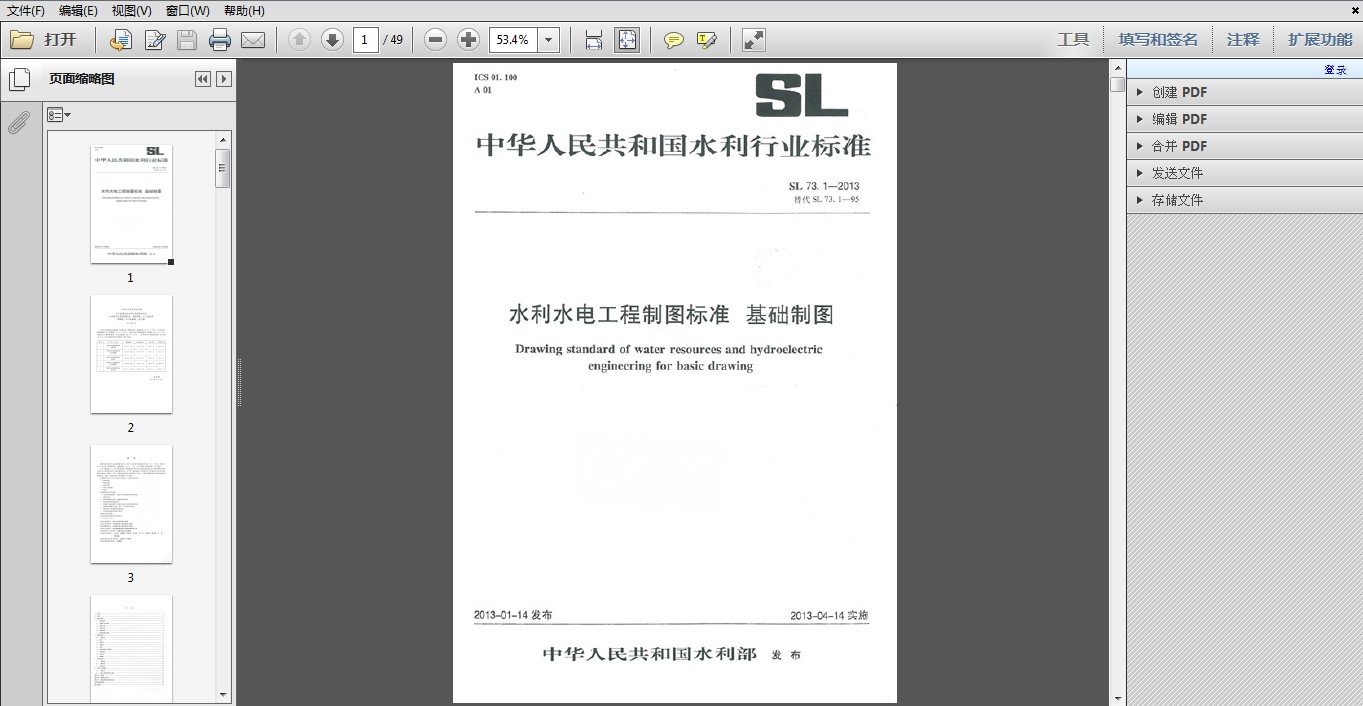The image size is (1363, 706).
Task: Click the fit one full page icon
Action: coord(627,40)
